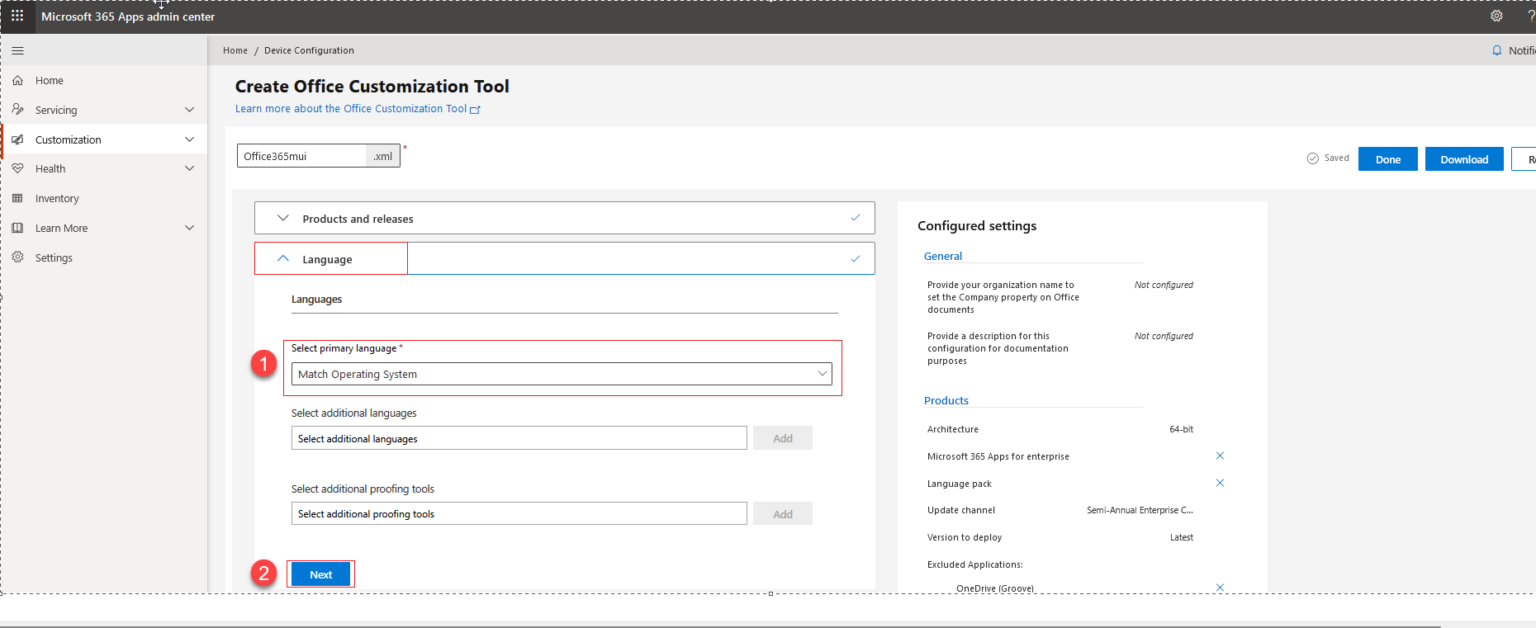This screenshot has width=1536, height=628.
Task: Collapse navigation with the hamburger icon
Action: point(18,50)
